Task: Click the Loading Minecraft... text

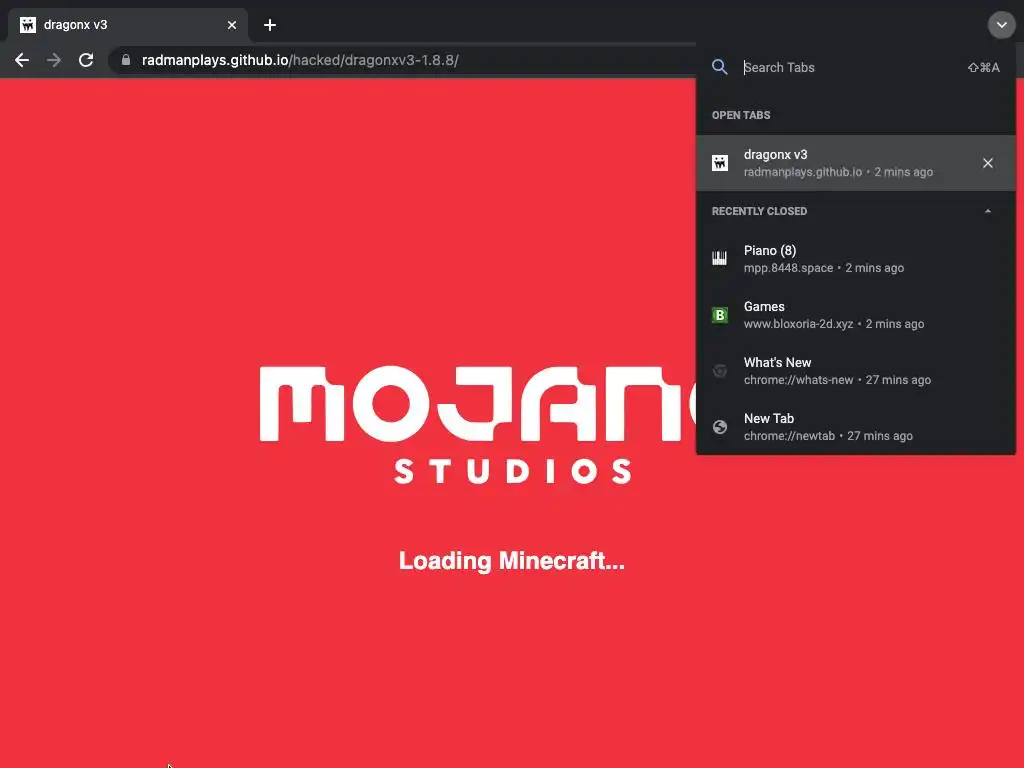Action: [x=511, y=561]
